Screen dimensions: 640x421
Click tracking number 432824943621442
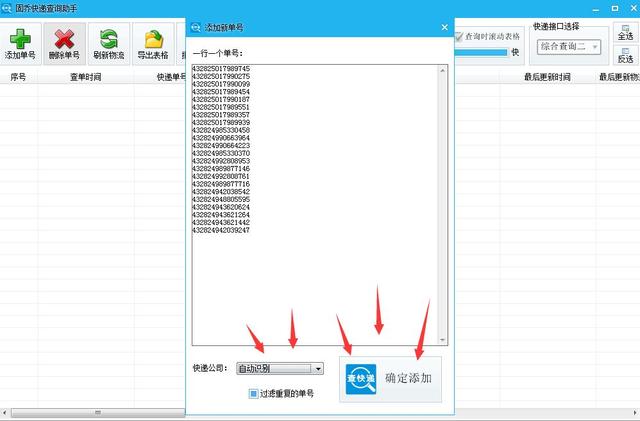pos(221,223)
